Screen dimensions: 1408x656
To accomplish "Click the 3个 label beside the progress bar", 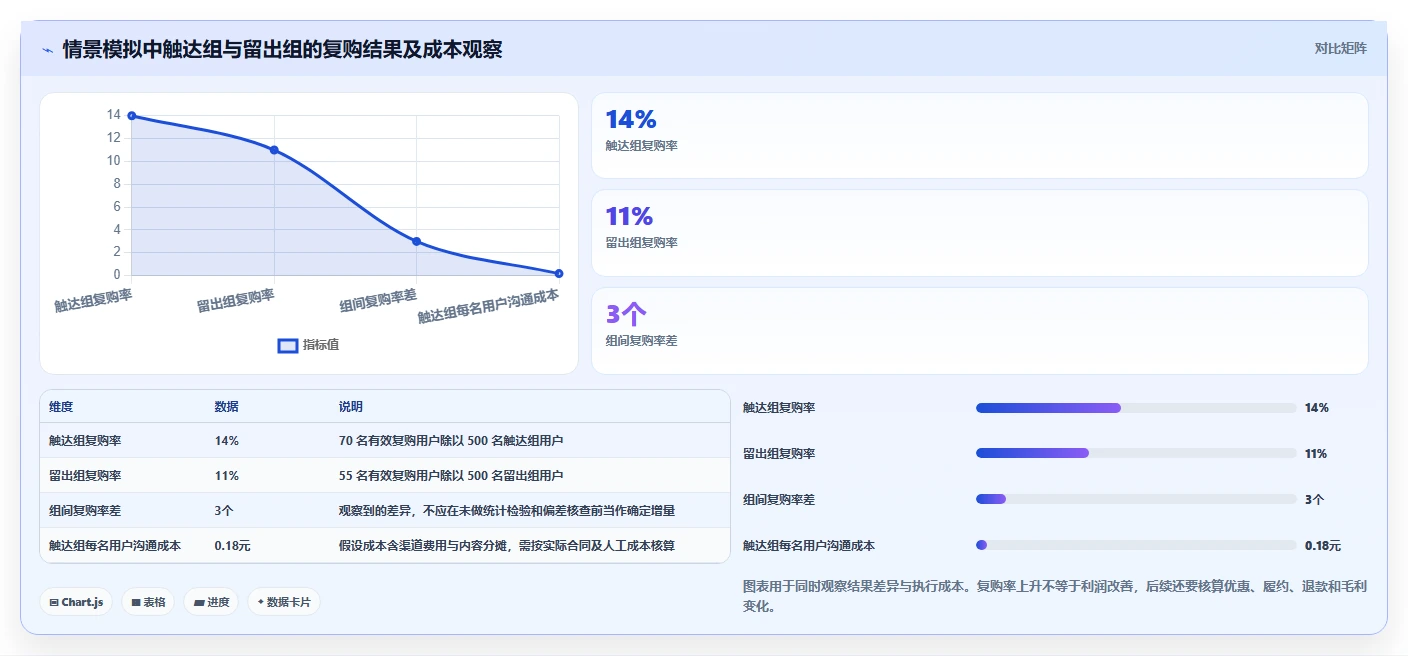I will tap(1315, 499).
